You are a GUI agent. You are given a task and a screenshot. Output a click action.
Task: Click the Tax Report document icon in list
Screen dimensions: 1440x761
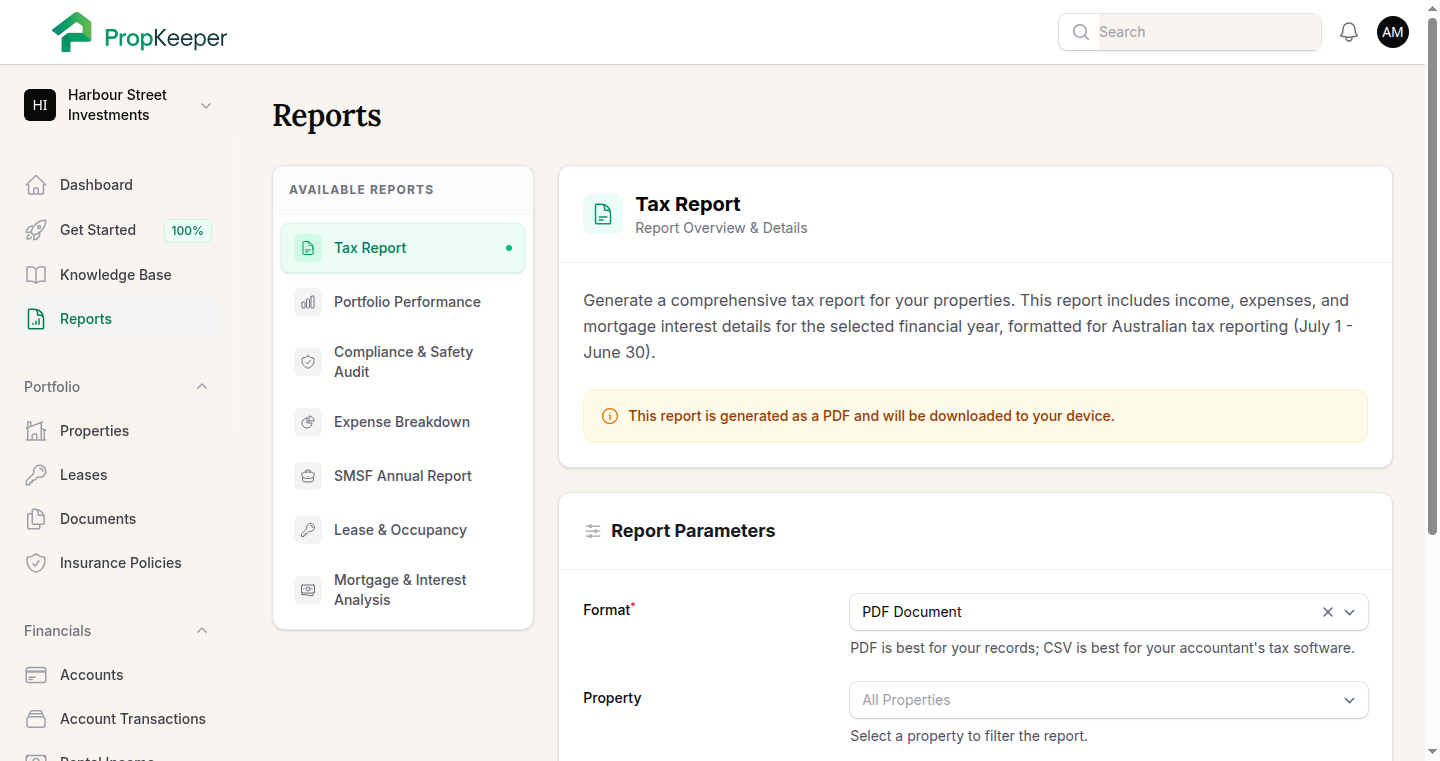tap(308, 248)
